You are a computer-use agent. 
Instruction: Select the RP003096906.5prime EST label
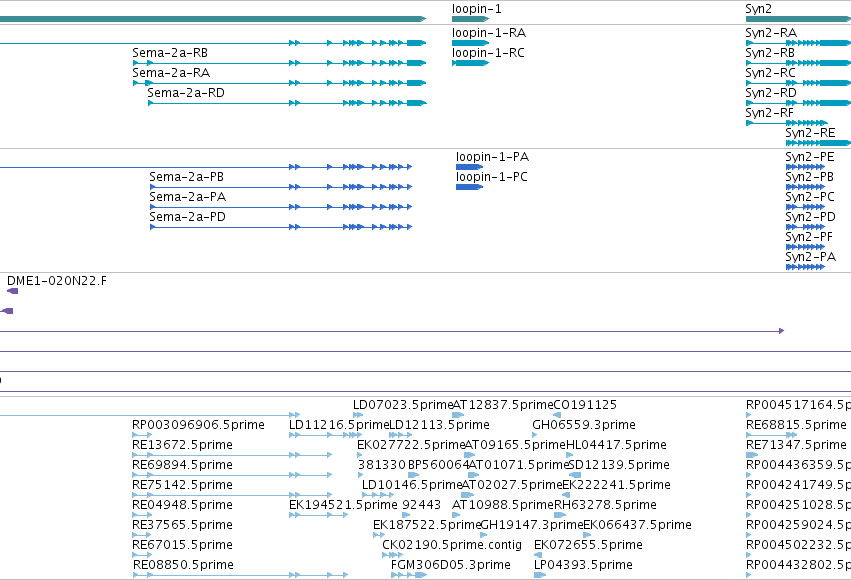point(199,425)
